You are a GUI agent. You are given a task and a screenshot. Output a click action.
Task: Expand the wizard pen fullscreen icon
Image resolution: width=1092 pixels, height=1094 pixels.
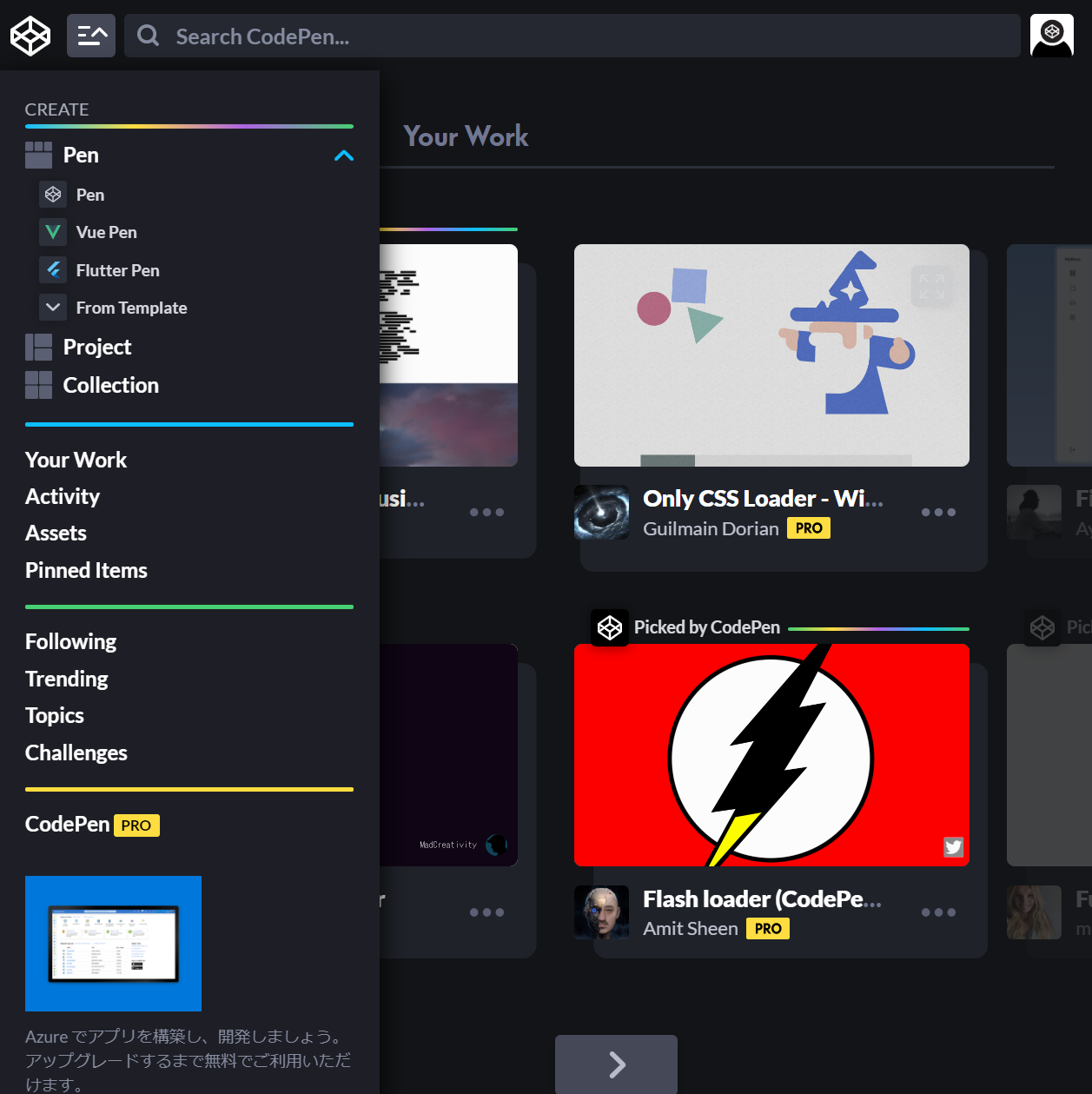(931, 285)
